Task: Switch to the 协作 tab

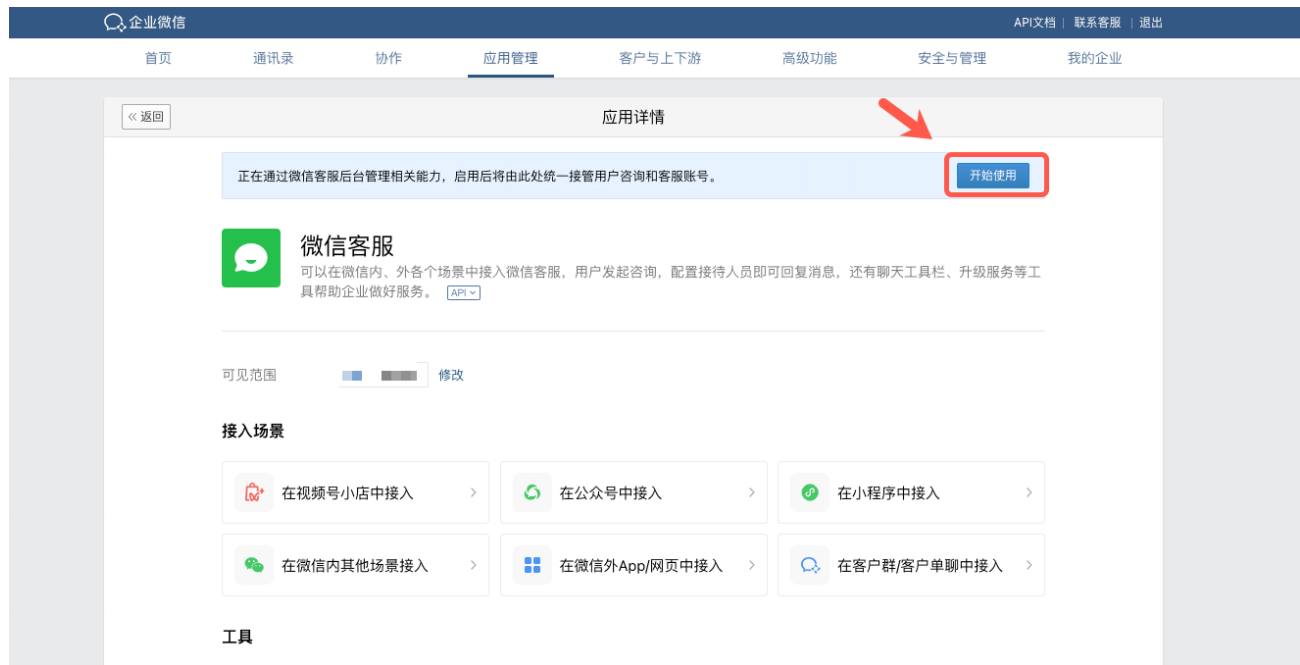Action: [388, 58]
